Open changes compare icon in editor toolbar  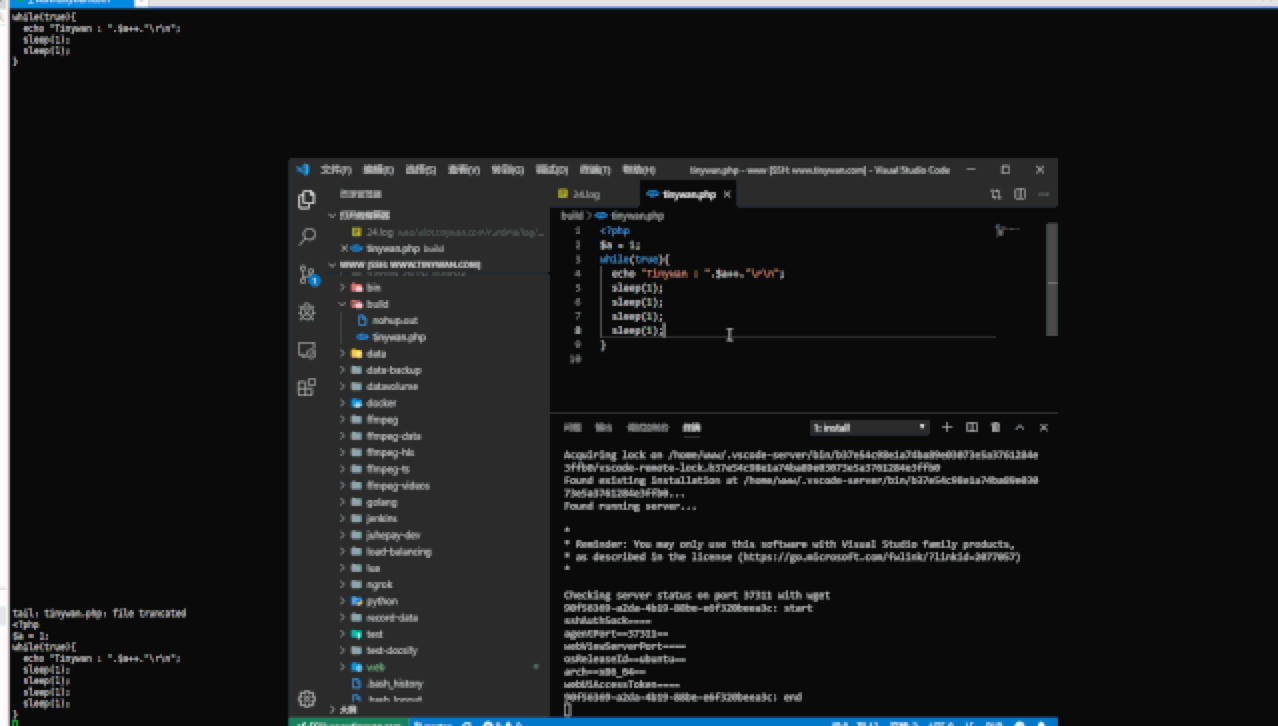[996, 194]
